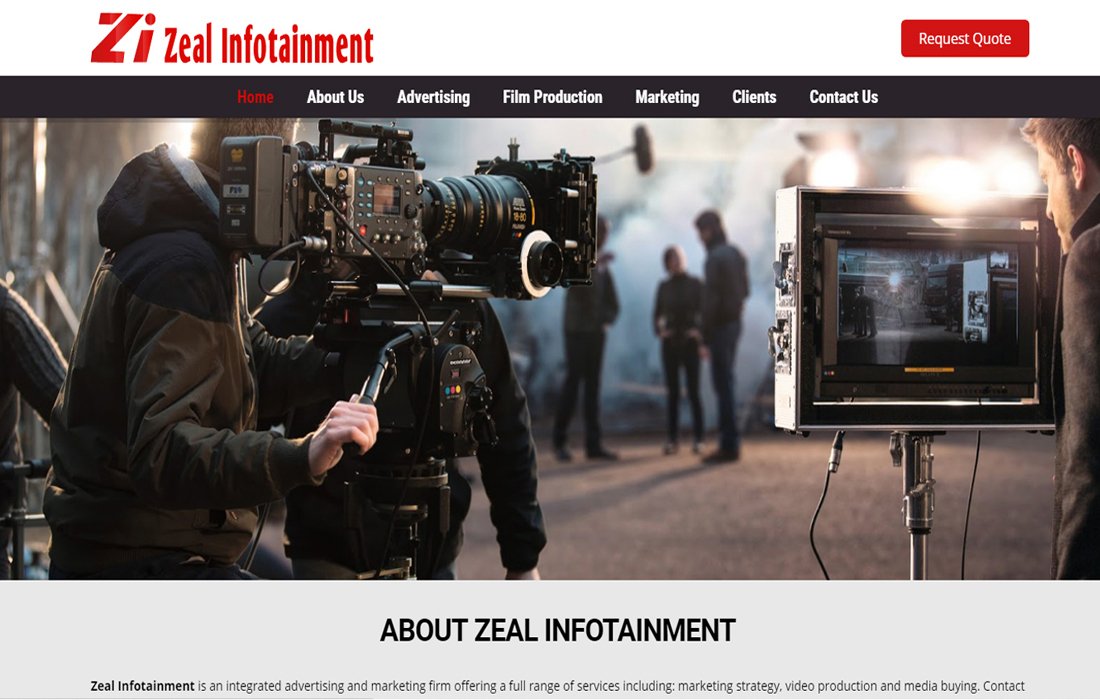The image size is (1100, 700).
Task: Click the About Zeal Infotainment heading
Action: point(558,630)
